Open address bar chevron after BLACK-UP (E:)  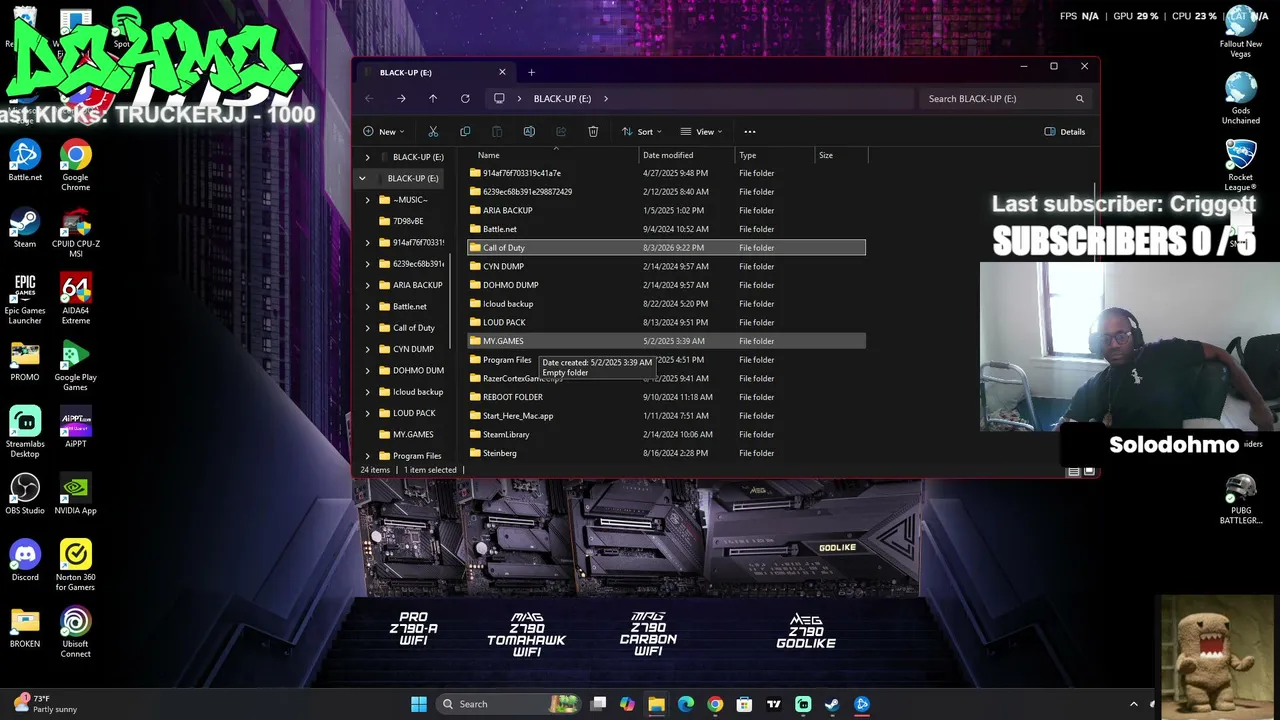coord(605,98)
